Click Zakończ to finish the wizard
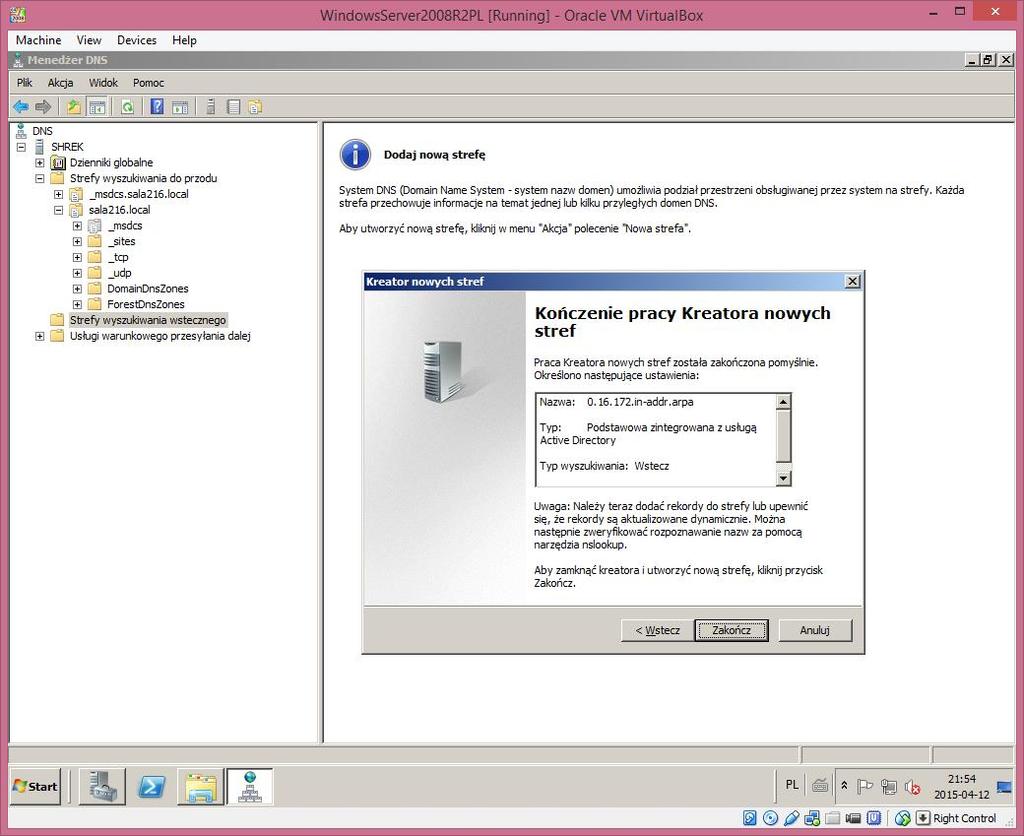 (x=731, y=630)
